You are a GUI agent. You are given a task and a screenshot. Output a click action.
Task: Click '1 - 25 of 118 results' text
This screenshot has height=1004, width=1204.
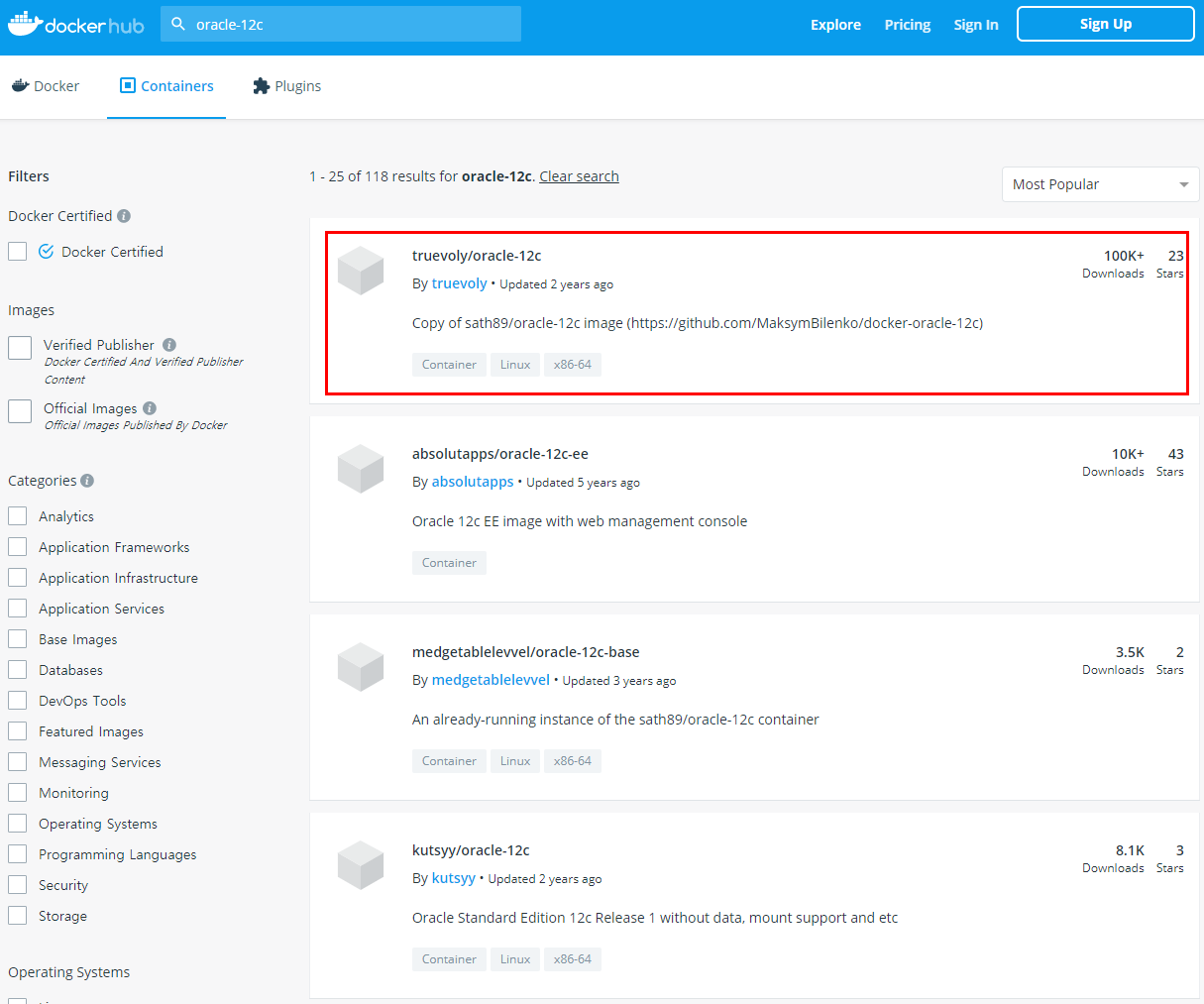[x=373, y=176]
